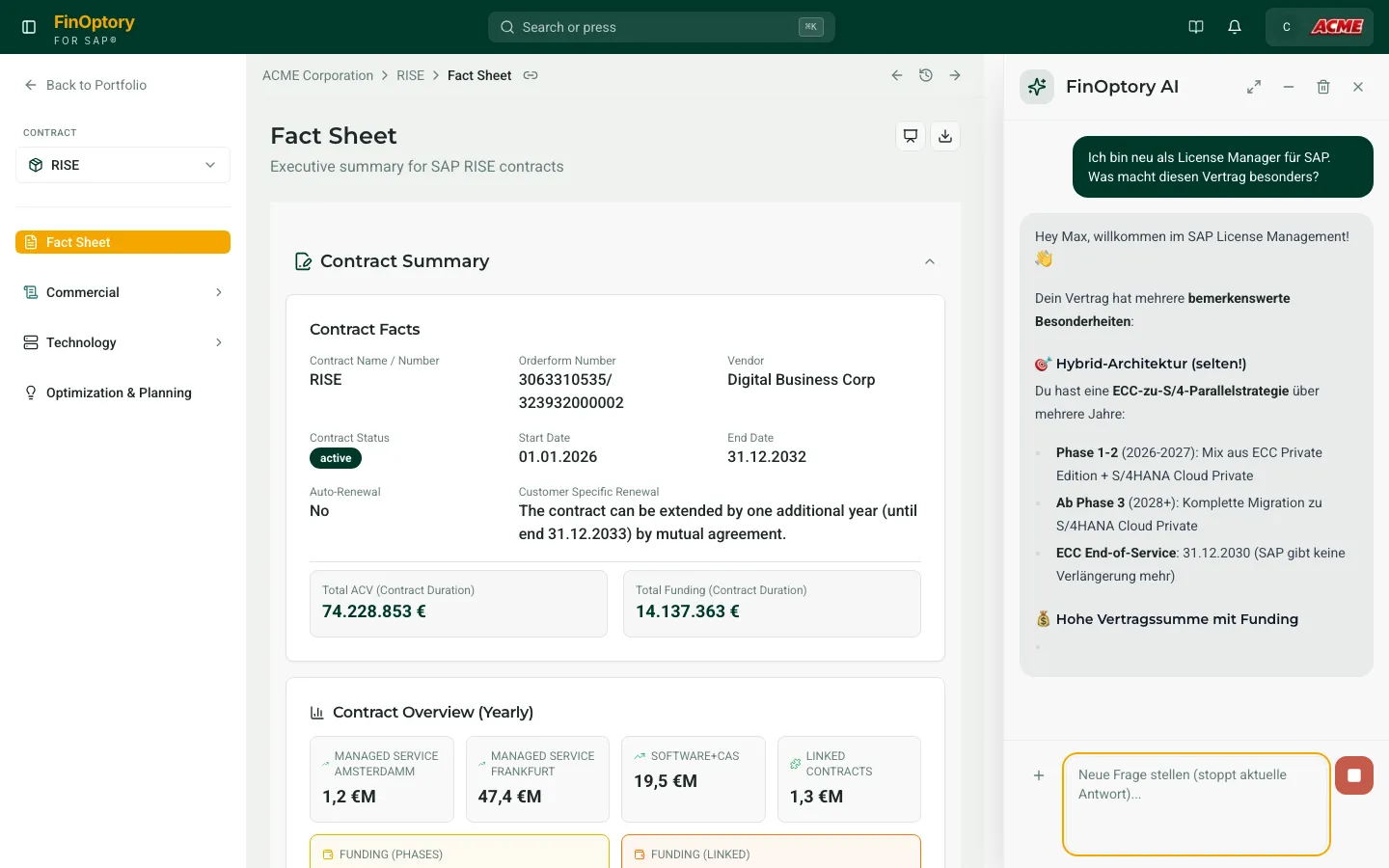Image resolution: width=1389 pixels, height=868 pixels.
Task: Select the Fact Sheet menu item
Action: [123, 242]
